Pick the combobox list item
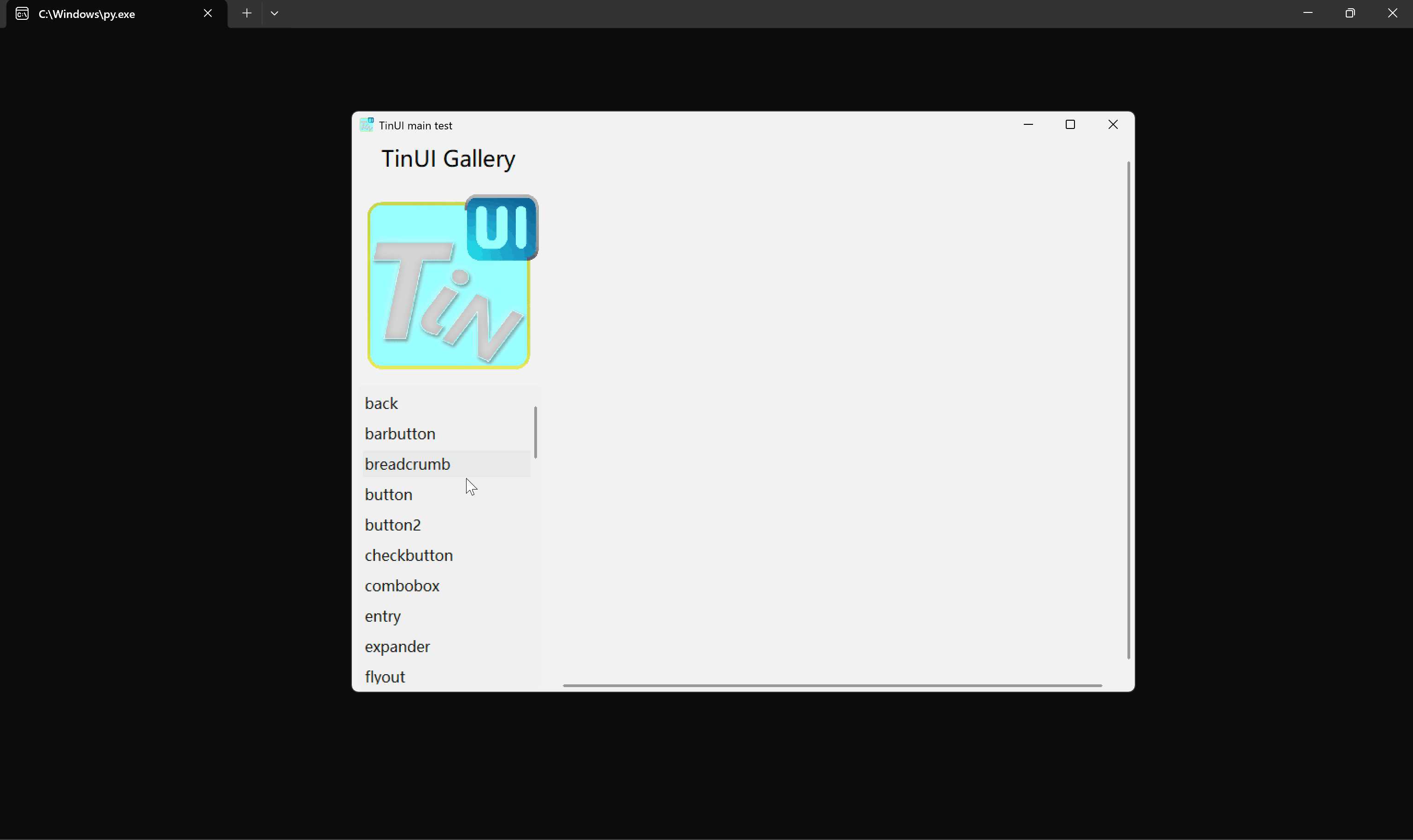 tap(402, 586)
